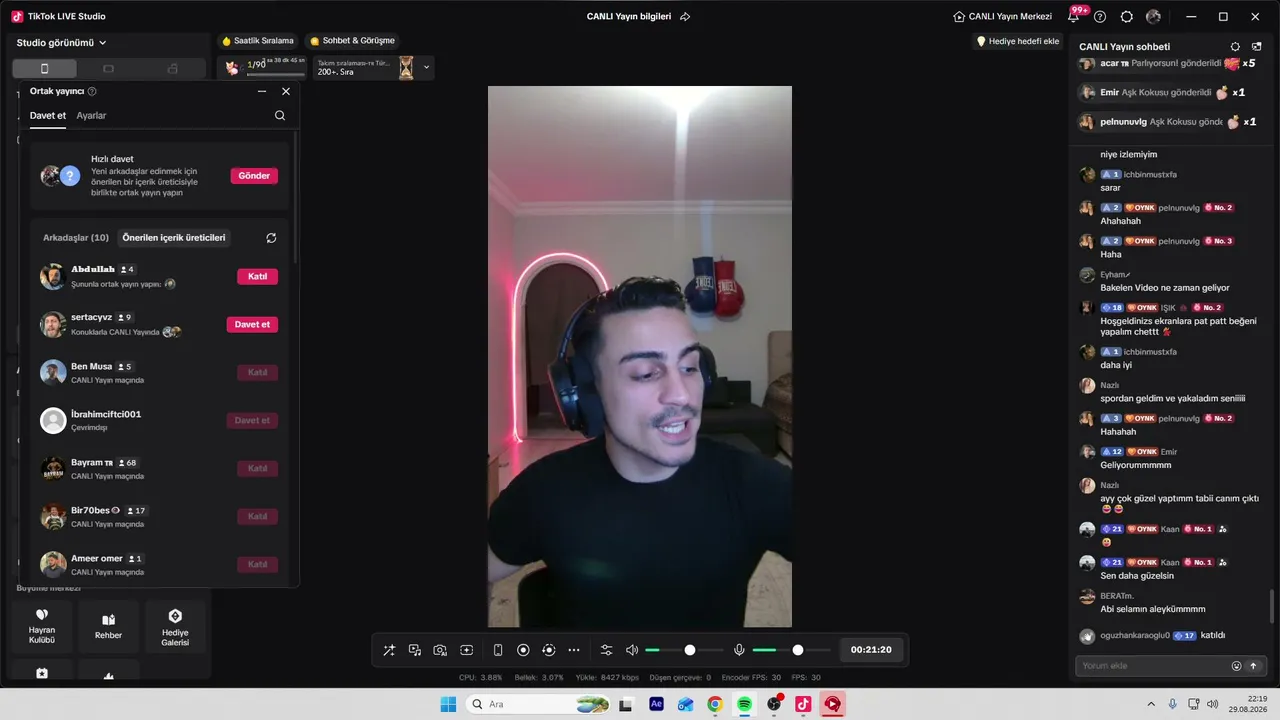Click Katıl button next to Bir70bes
Viewport: 1280px width, 720px height.
257,517
